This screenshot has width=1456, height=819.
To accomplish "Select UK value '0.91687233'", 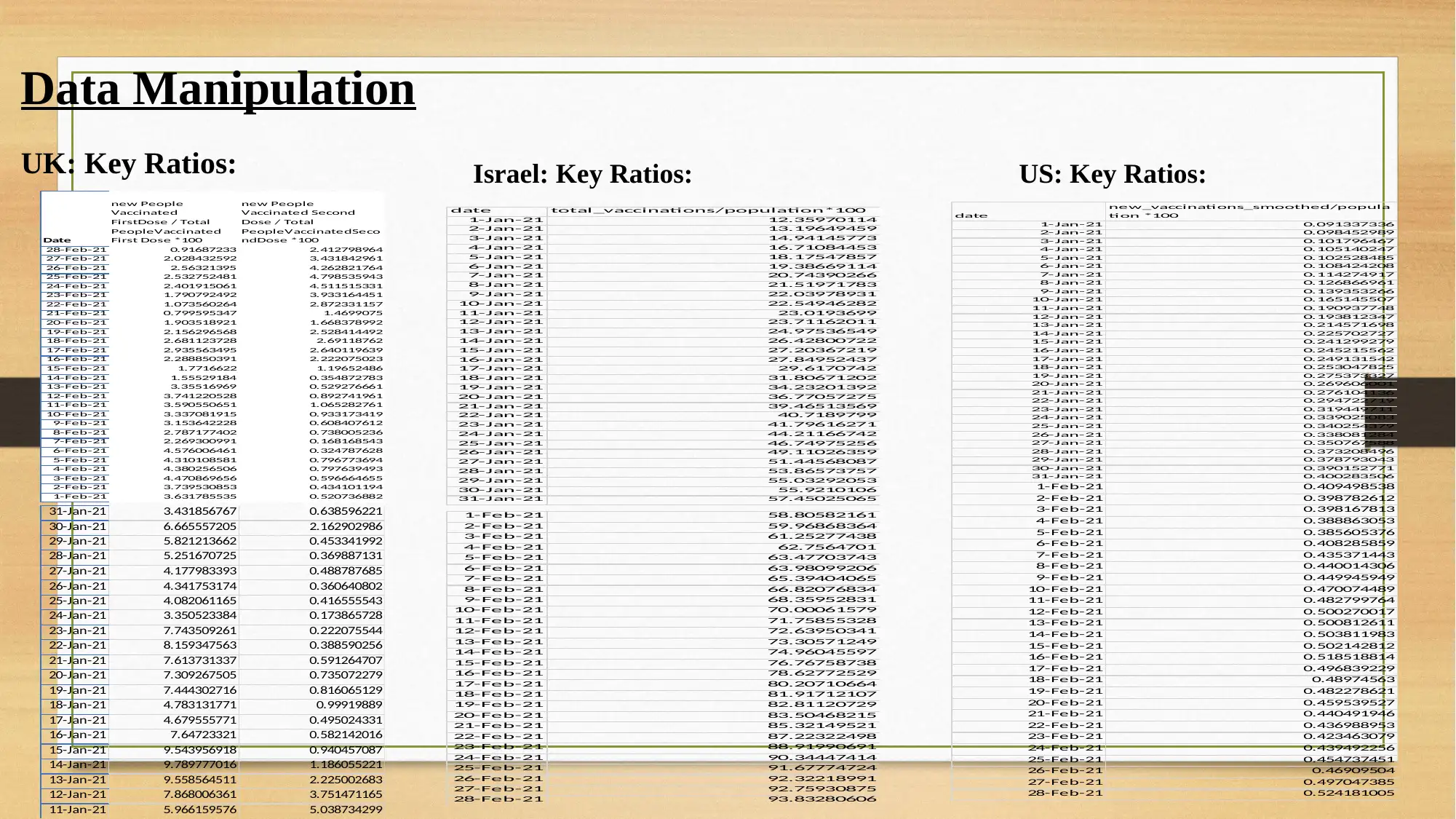I will (203, 250).
